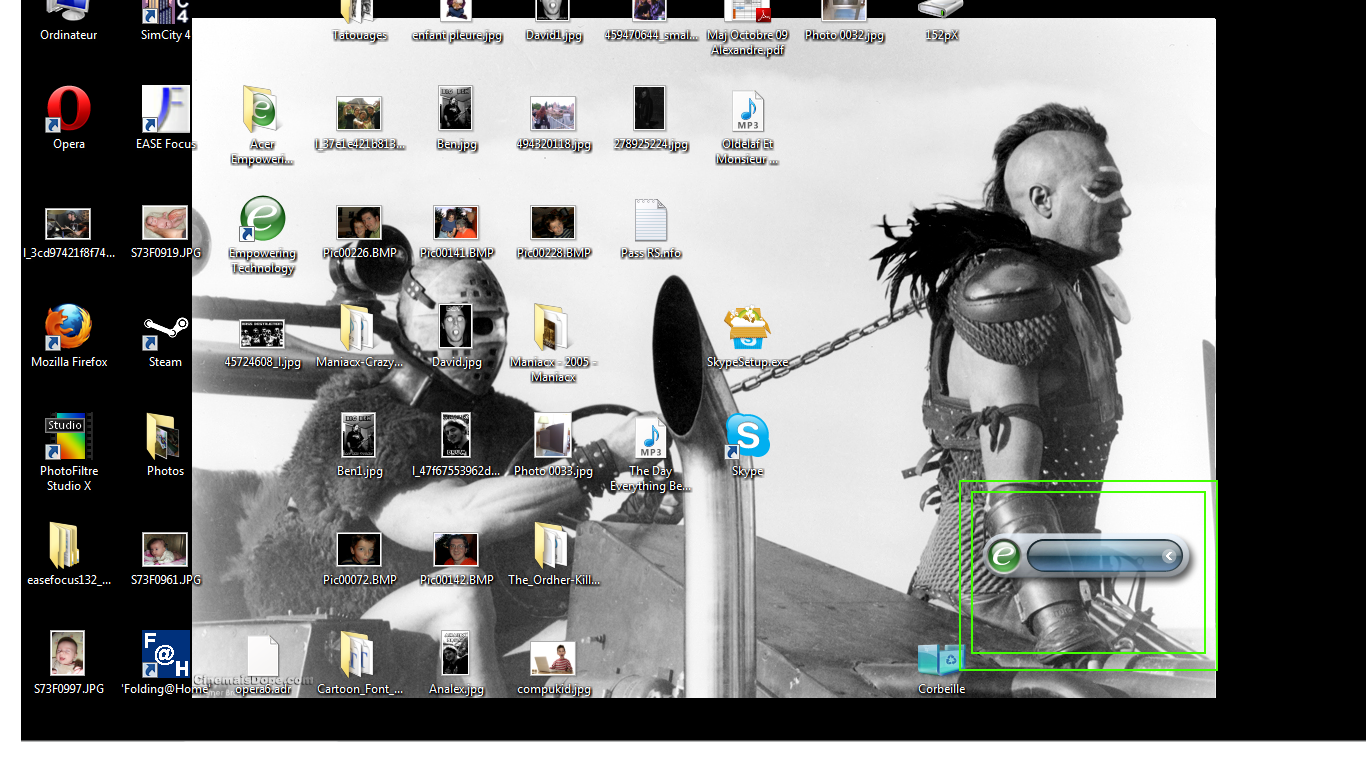The height and width of the screenshot is (768, 1366).
Task: Select the compukid.jpg image thumbnail
Action: pos(553,659)
